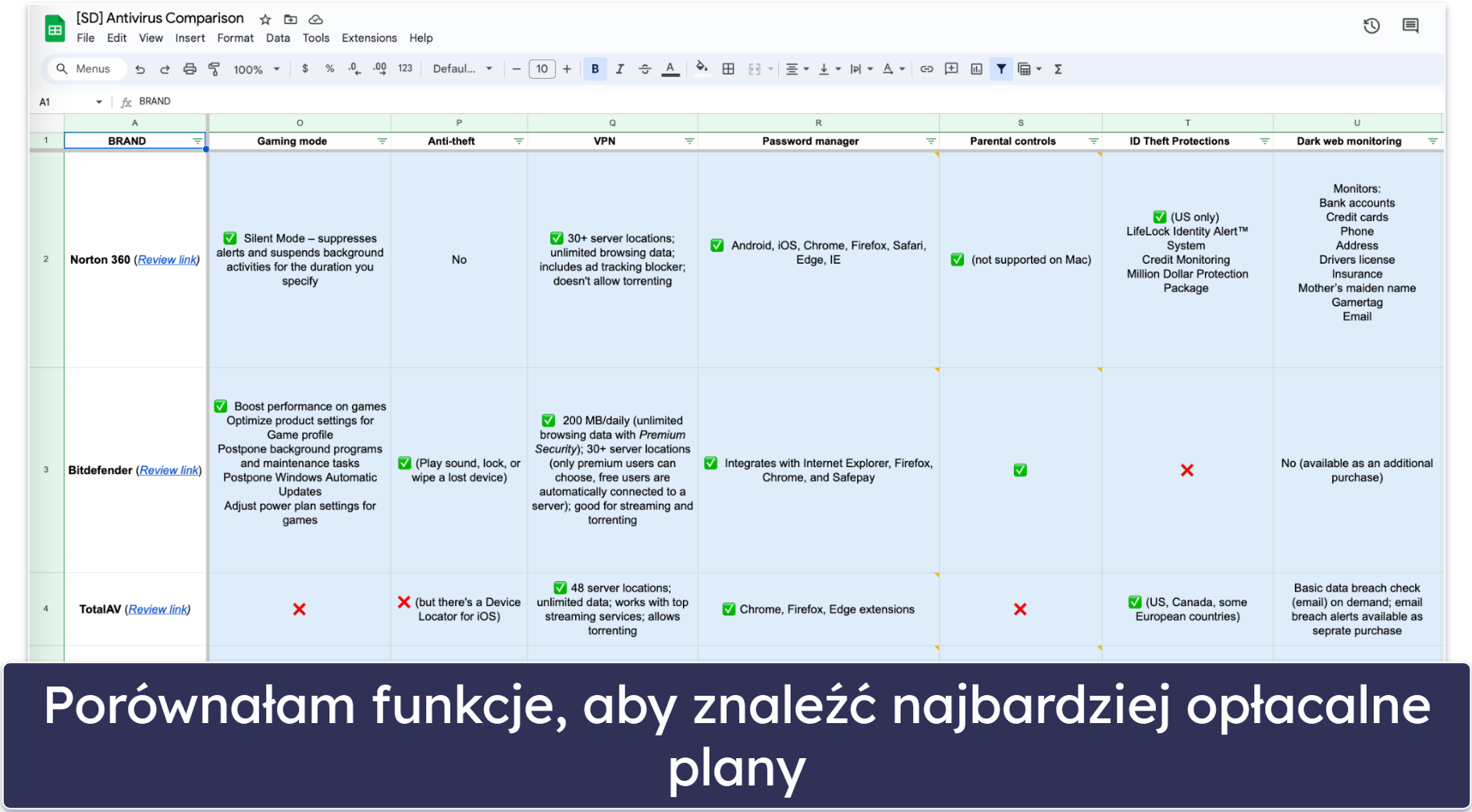Move document using the folder icon

click(290, 20)
